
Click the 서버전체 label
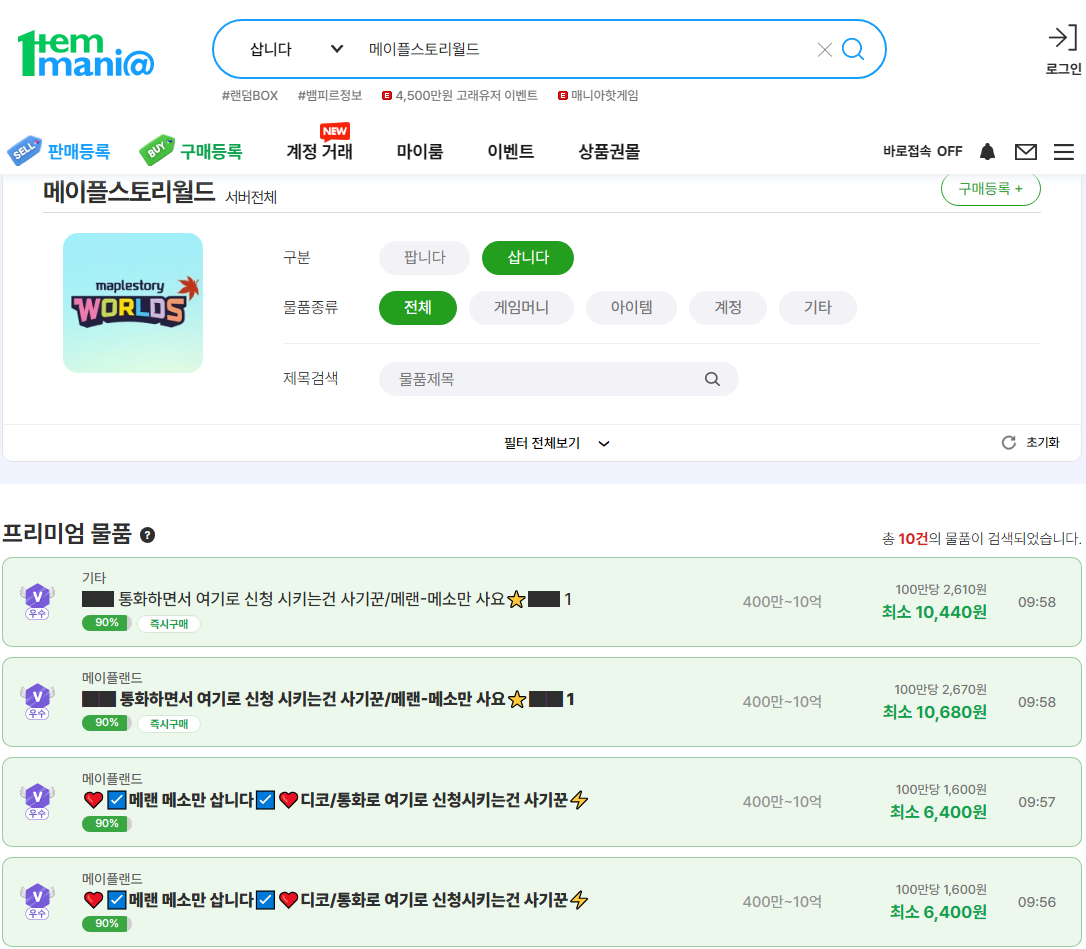click(251, 197)
